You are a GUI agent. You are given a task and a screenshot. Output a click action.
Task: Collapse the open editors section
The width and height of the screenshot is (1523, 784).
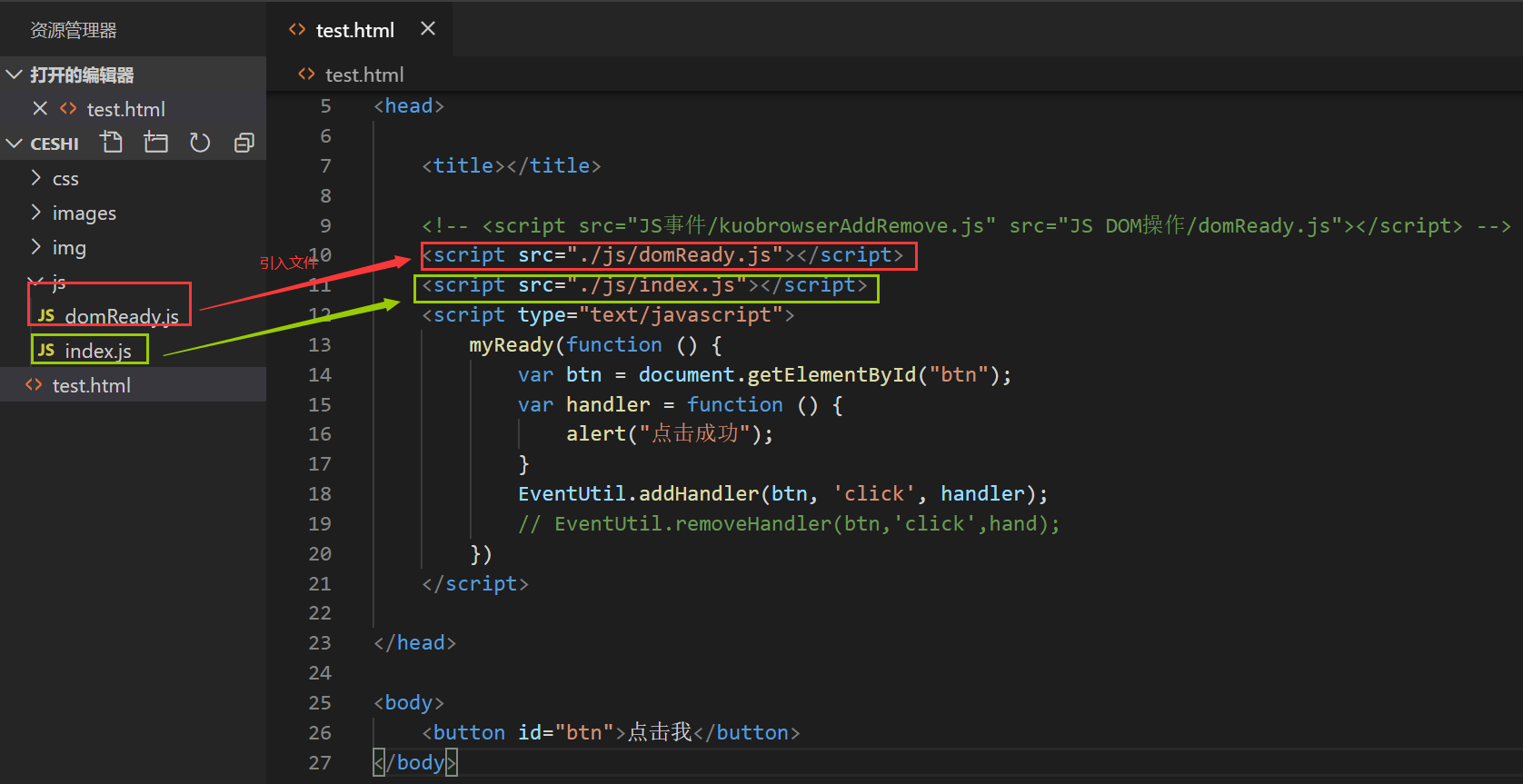(x=14, y=74)
